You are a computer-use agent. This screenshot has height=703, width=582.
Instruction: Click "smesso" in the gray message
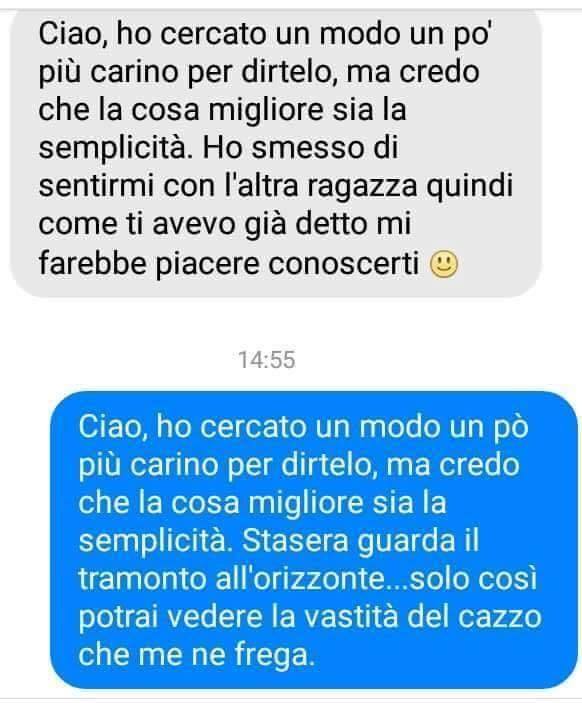click(307, 148)
